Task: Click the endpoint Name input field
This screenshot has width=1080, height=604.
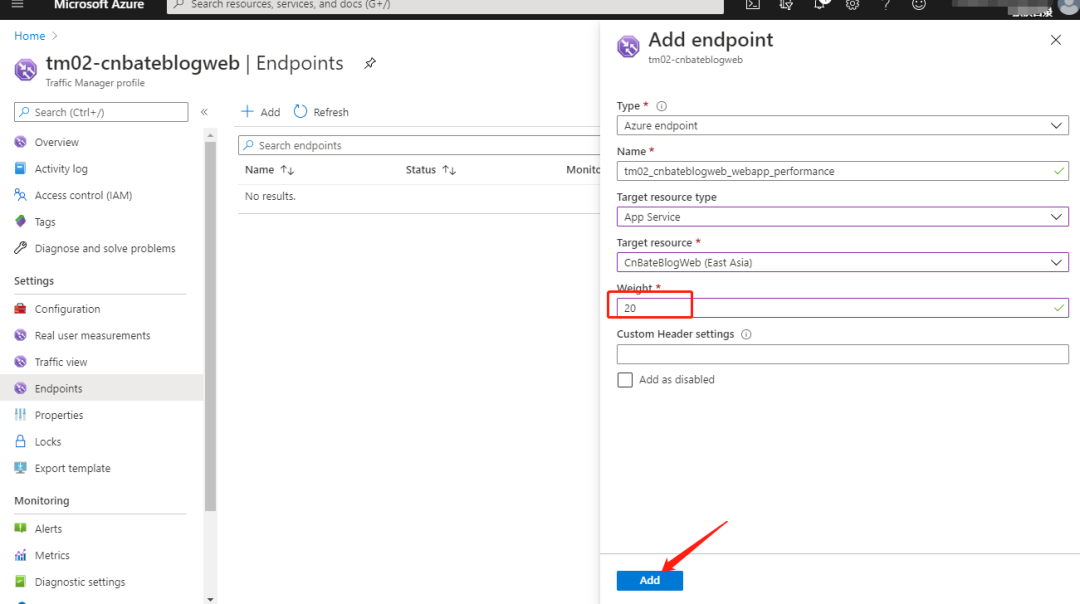Action: (842, 171)
